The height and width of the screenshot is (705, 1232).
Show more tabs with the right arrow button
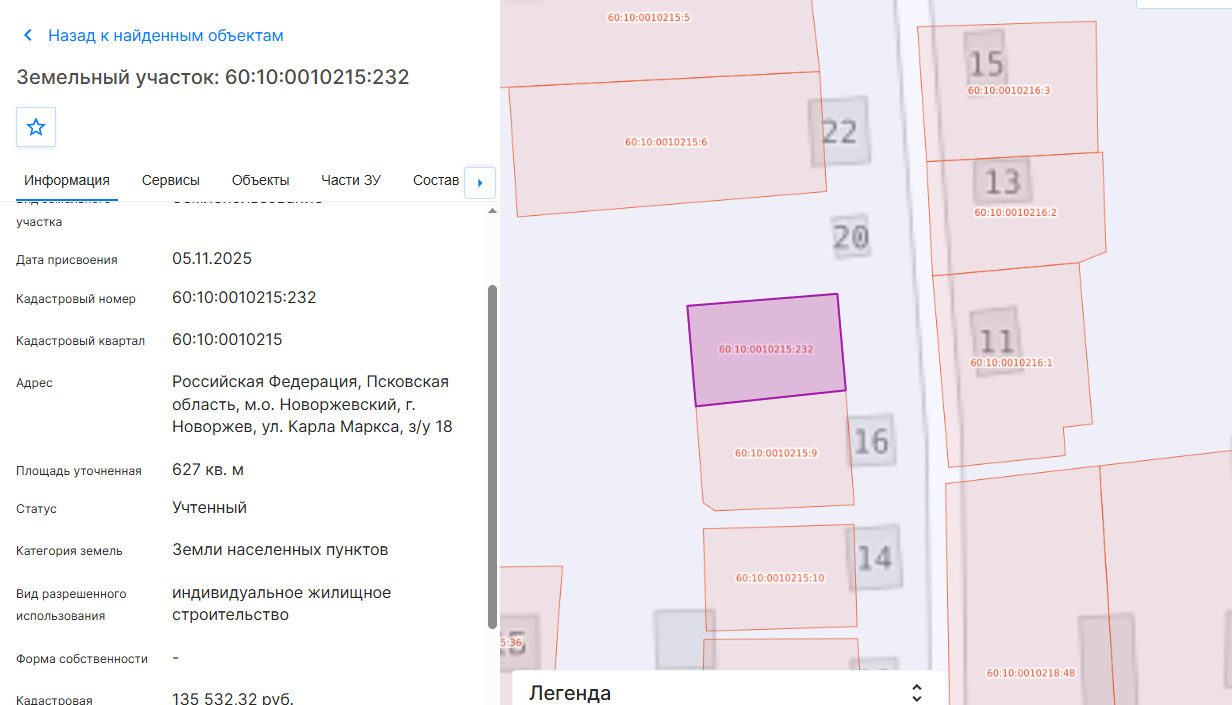pos(480,183)
